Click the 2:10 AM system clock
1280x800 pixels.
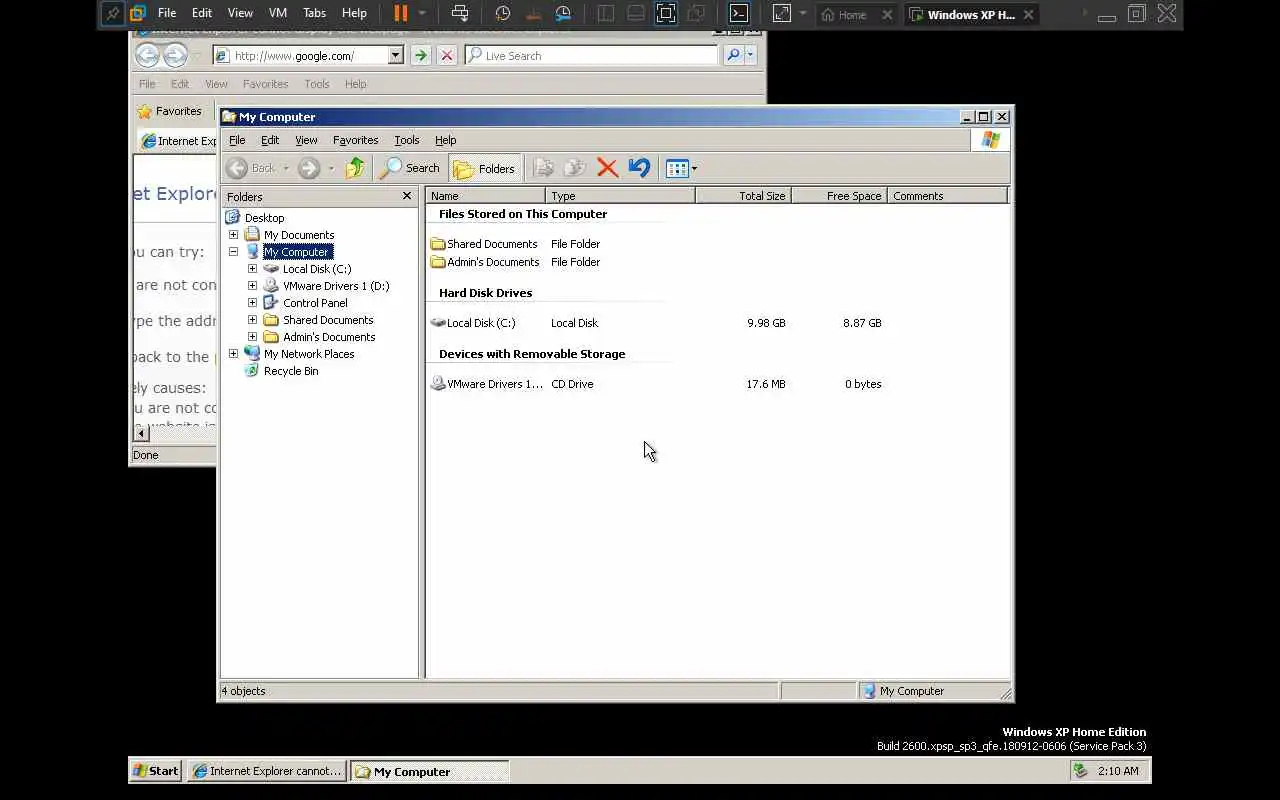click(1118, 771)
